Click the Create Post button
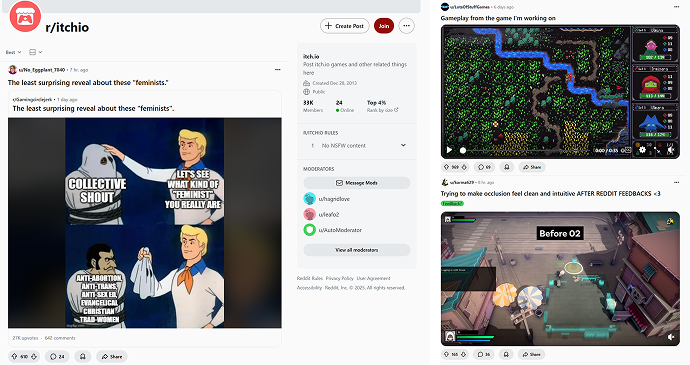The width and height of the screenshot is (690, 365). point(345,26)
